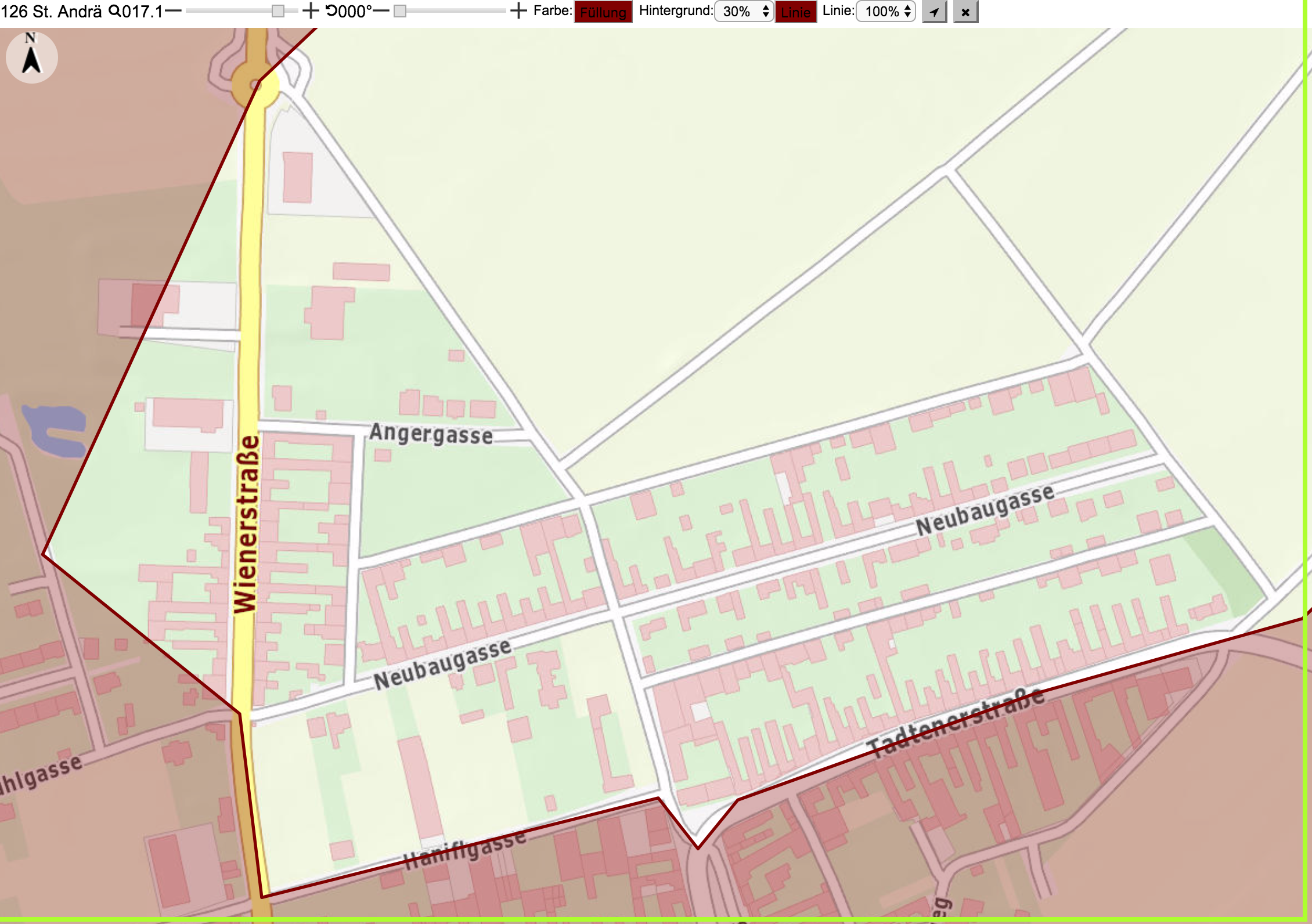
Task: Open the Linie 100% dropdown
Action: tap(886, 12)
